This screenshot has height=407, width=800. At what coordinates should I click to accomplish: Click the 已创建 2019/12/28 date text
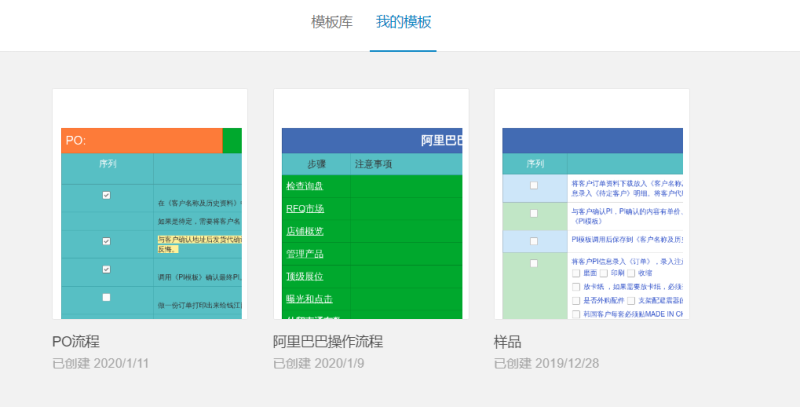(546, 364)
